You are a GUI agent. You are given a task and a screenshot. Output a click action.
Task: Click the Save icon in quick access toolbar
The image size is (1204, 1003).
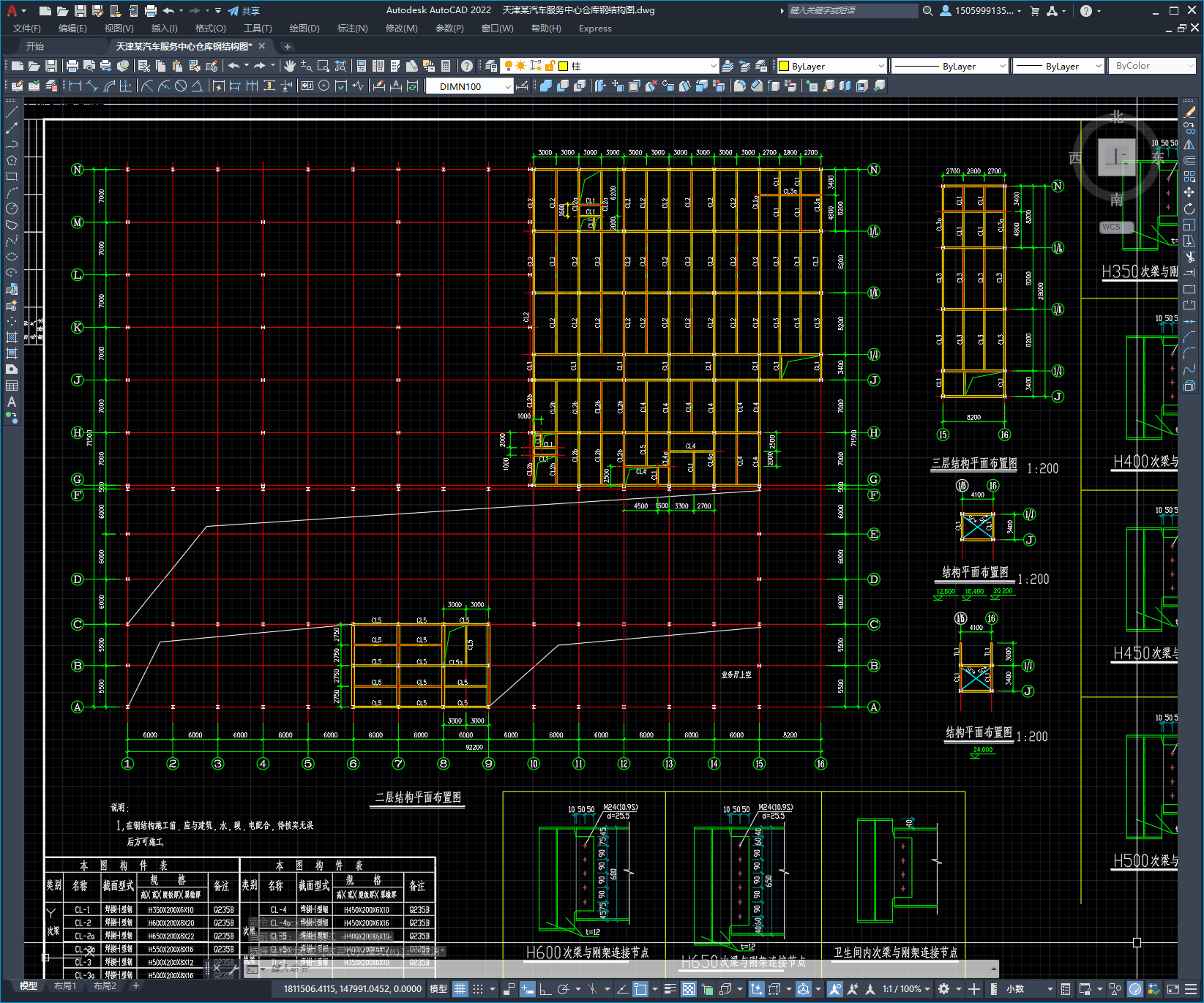tap(81, 11)
